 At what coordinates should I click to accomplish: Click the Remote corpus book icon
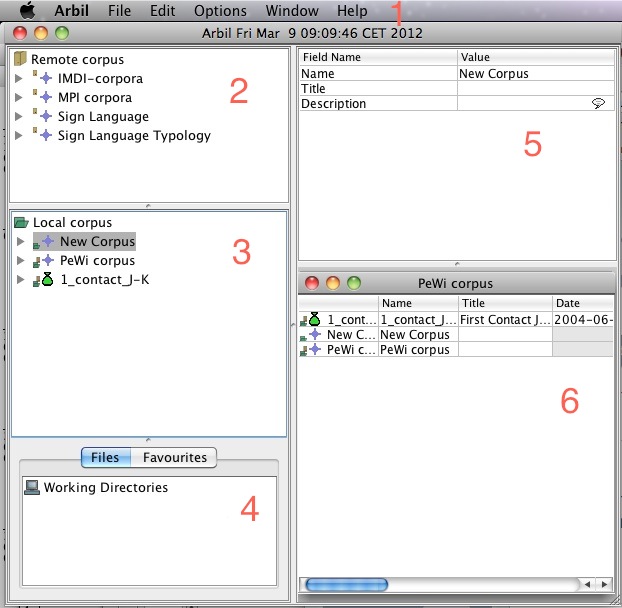coord(21,60)
